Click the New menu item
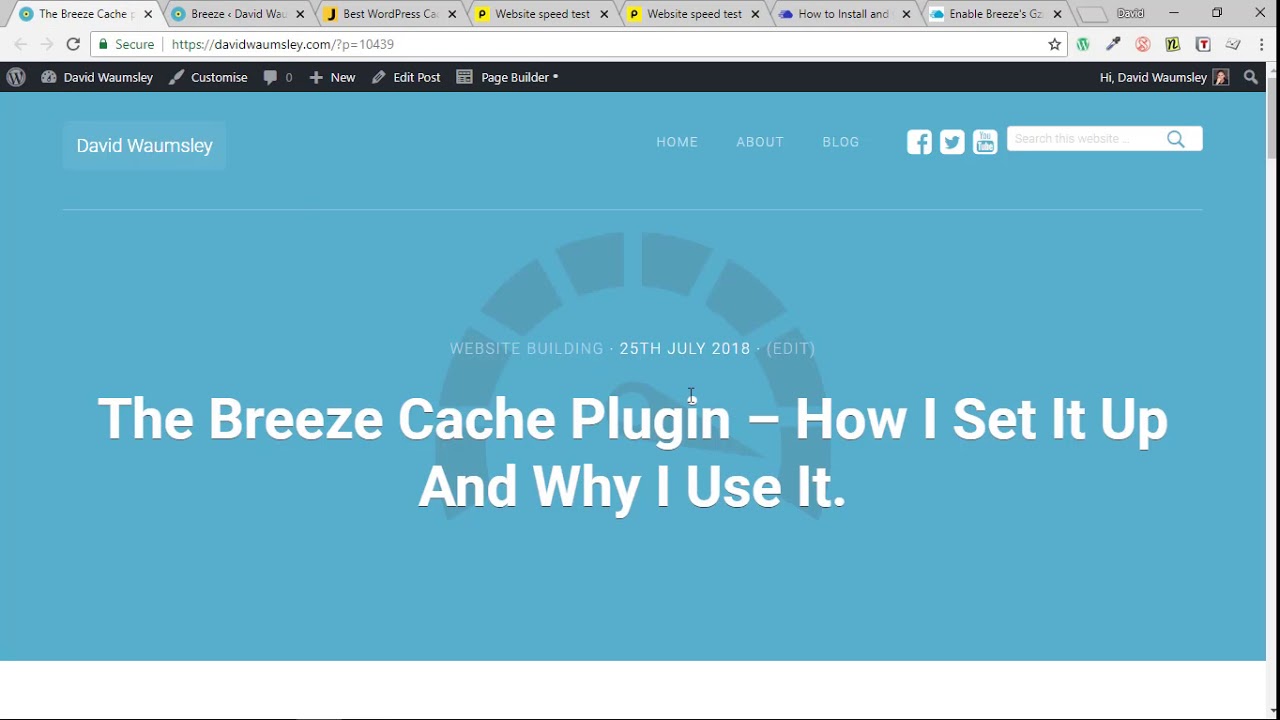The width and height of the screenshot is (1280, 720). click(x=332, y=77)
